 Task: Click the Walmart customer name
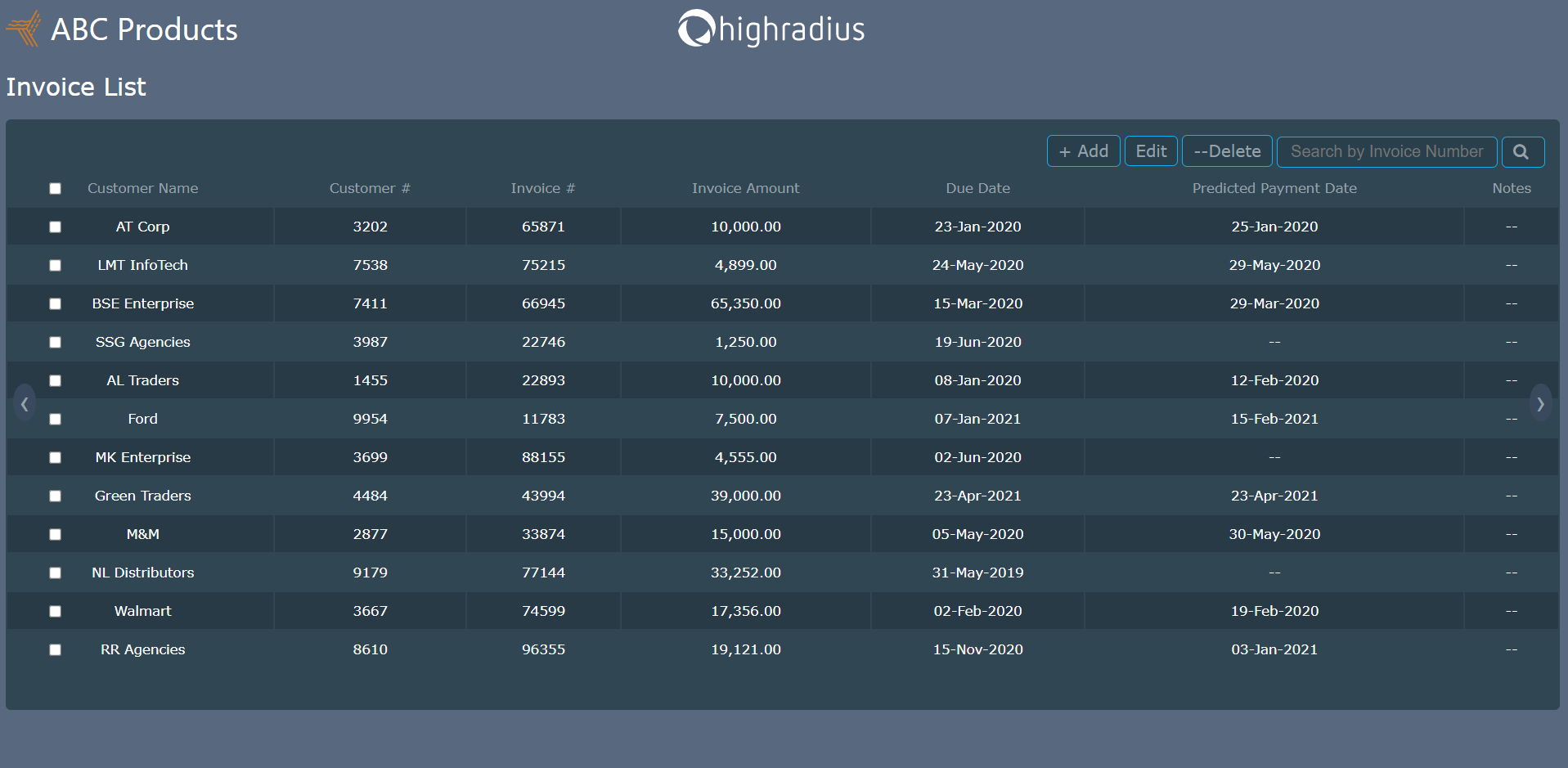(142, 611)
